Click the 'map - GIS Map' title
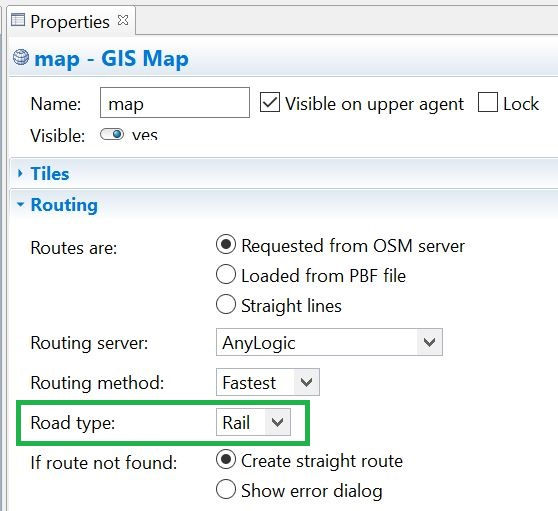This screenshot has width=558, height=511. pos(111,58)
